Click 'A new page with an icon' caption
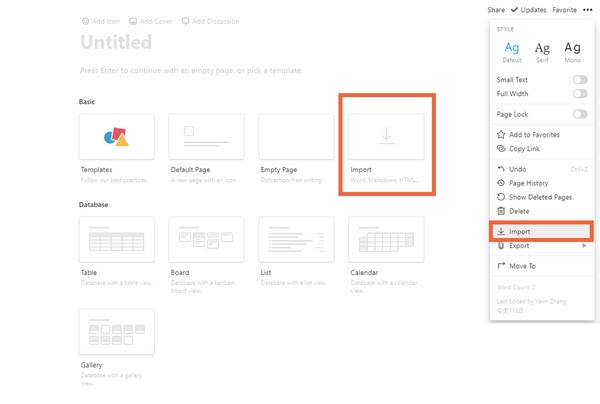 click(203, 179)
